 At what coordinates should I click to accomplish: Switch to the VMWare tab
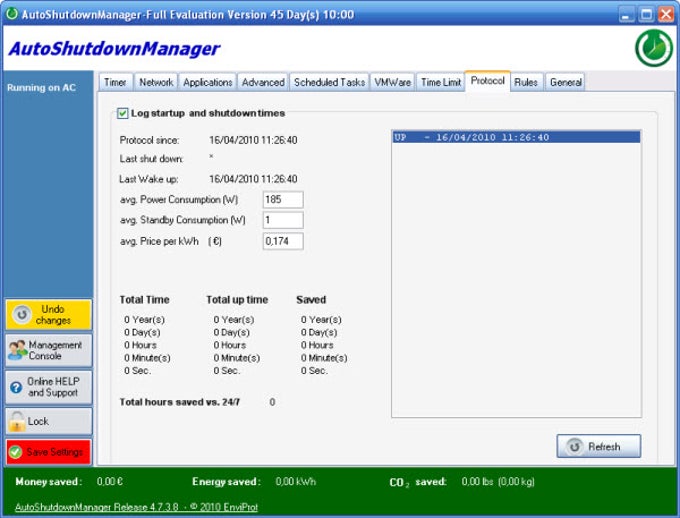pyautogui.click(x=392, y=82)
